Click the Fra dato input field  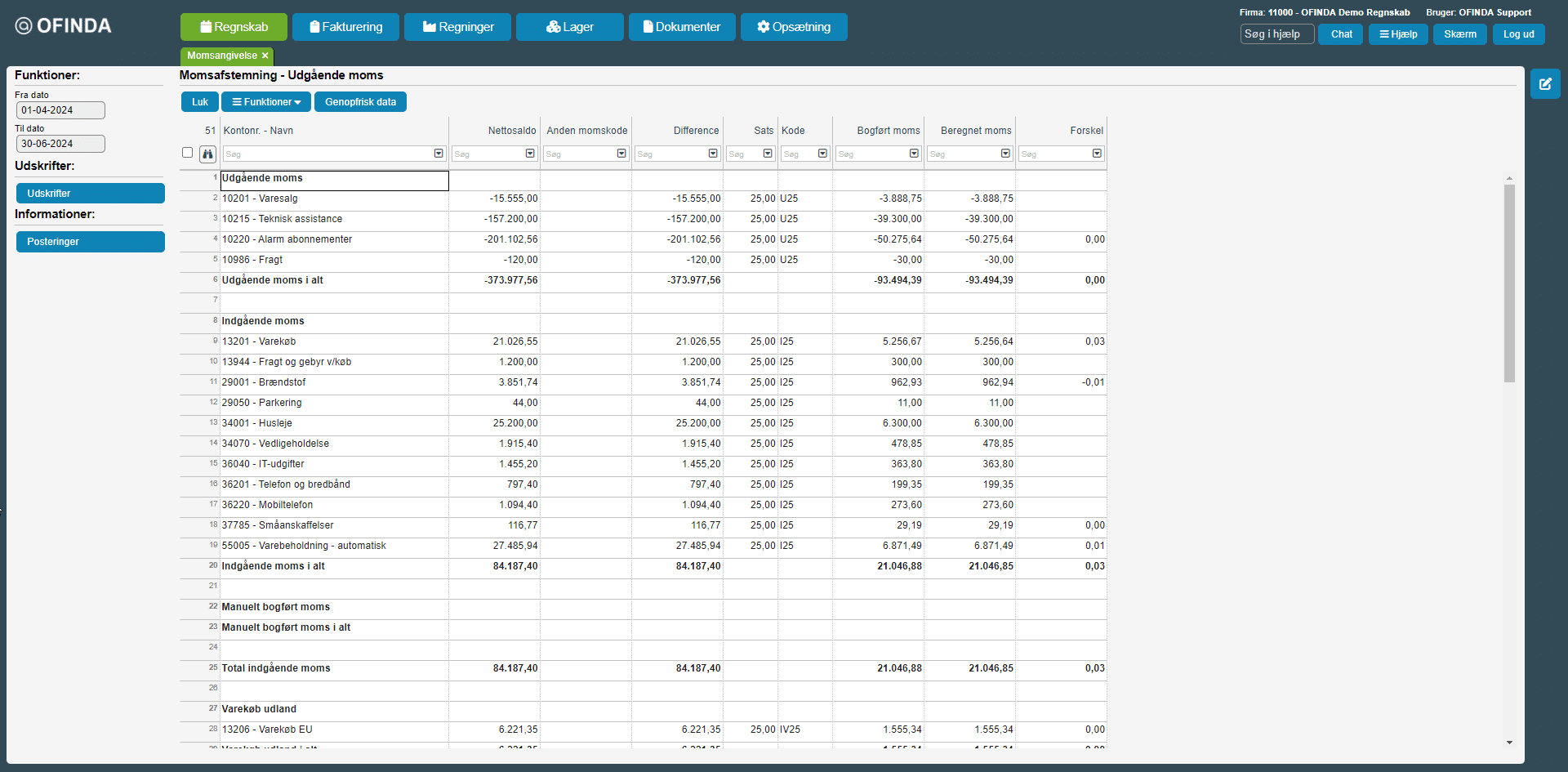click(x=60, y=110)
